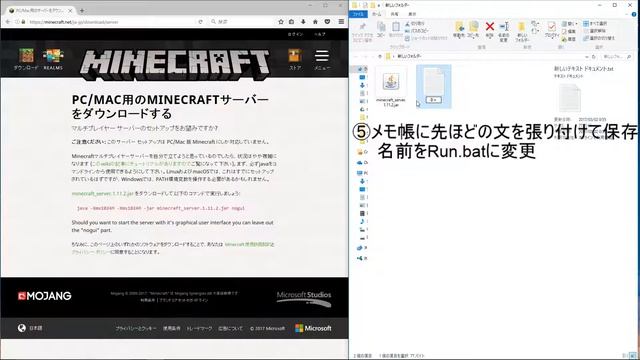Open Music in Explorer navigation pane
The width and height of the screenshot is (640, 360).
(x=362, y=221)
